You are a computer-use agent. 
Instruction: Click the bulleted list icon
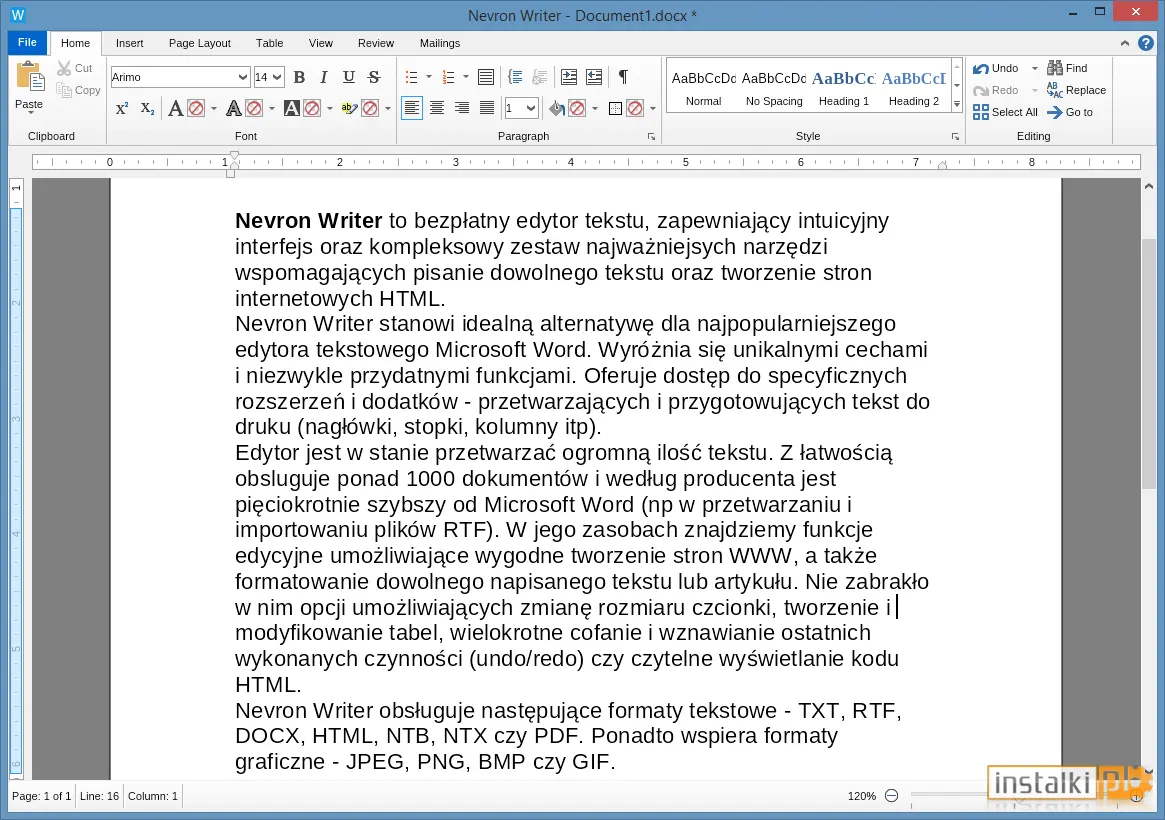pyautogui.click(x=412, y=77)
